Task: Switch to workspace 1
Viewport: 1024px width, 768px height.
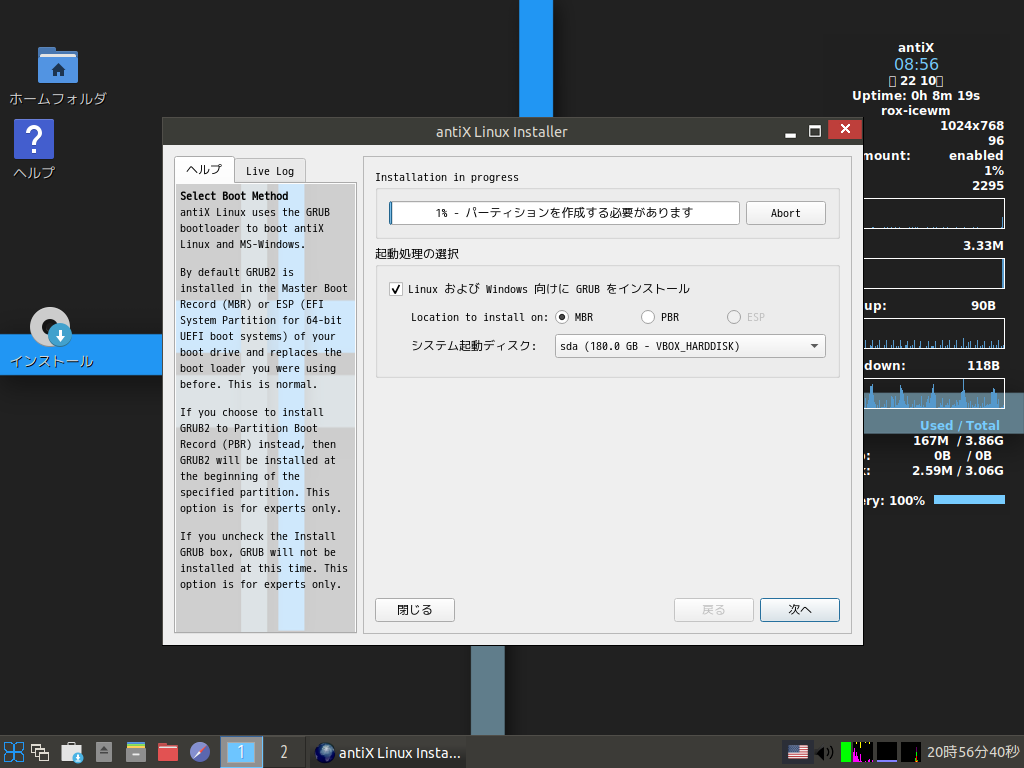Action: [241, 752]
